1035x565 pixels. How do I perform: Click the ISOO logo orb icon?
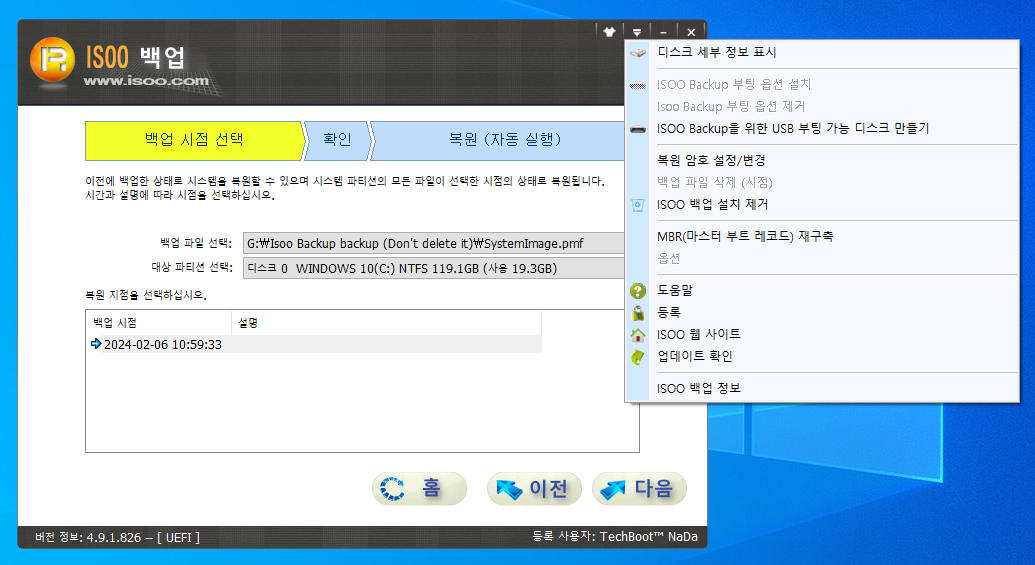52,60
